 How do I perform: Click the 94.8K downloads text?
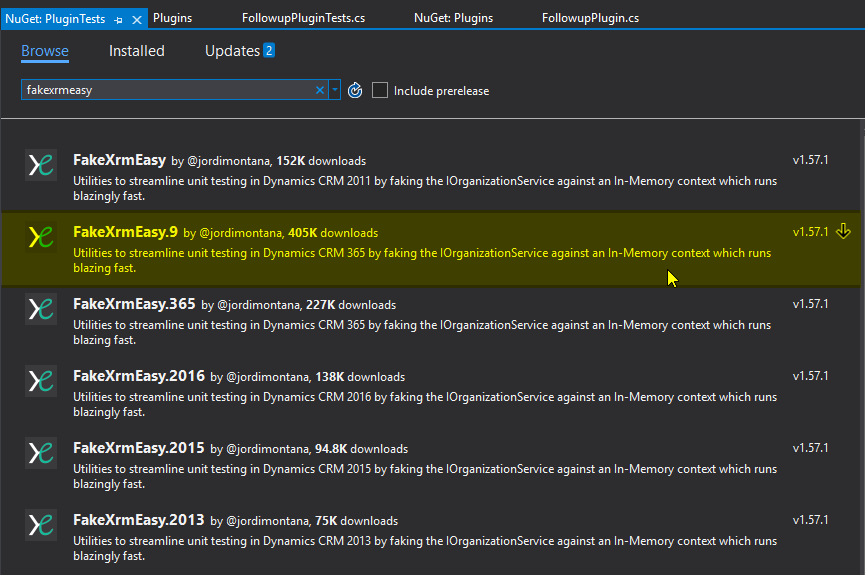click(x=361, y=449)
